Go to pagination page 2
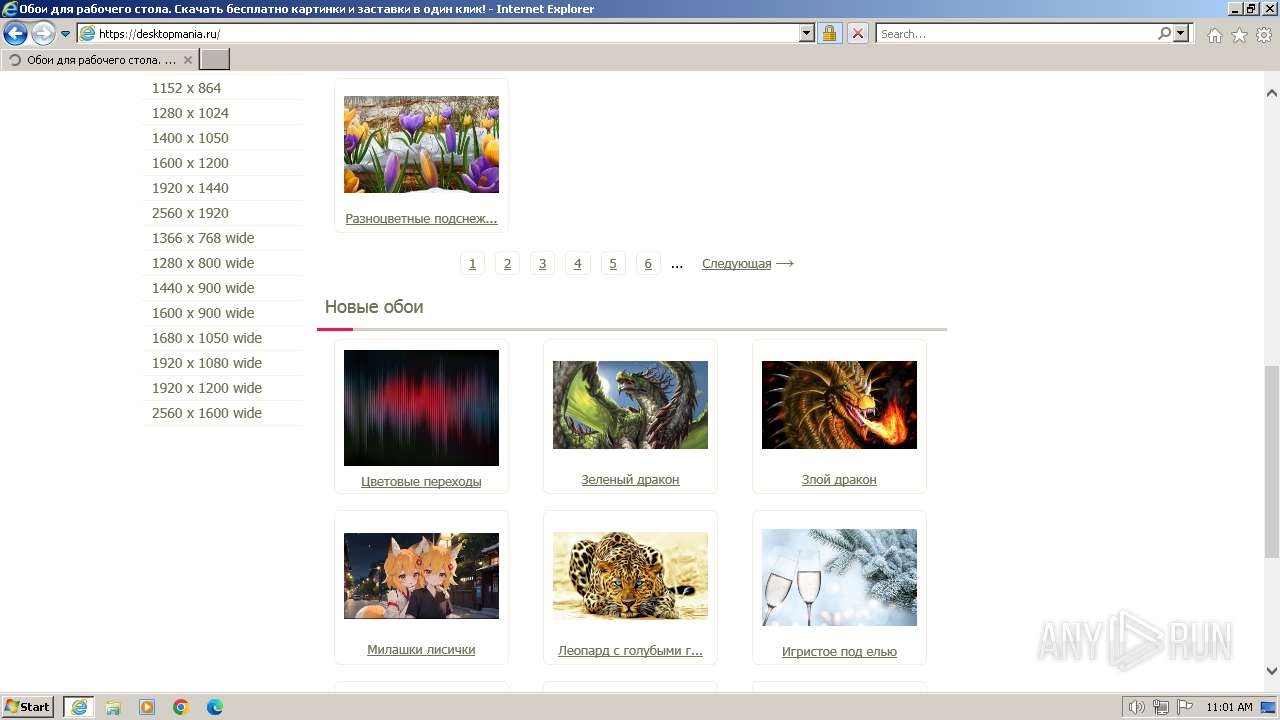Image resolution: width=1280 pixels, height=720 pixels. coord(507,264)
